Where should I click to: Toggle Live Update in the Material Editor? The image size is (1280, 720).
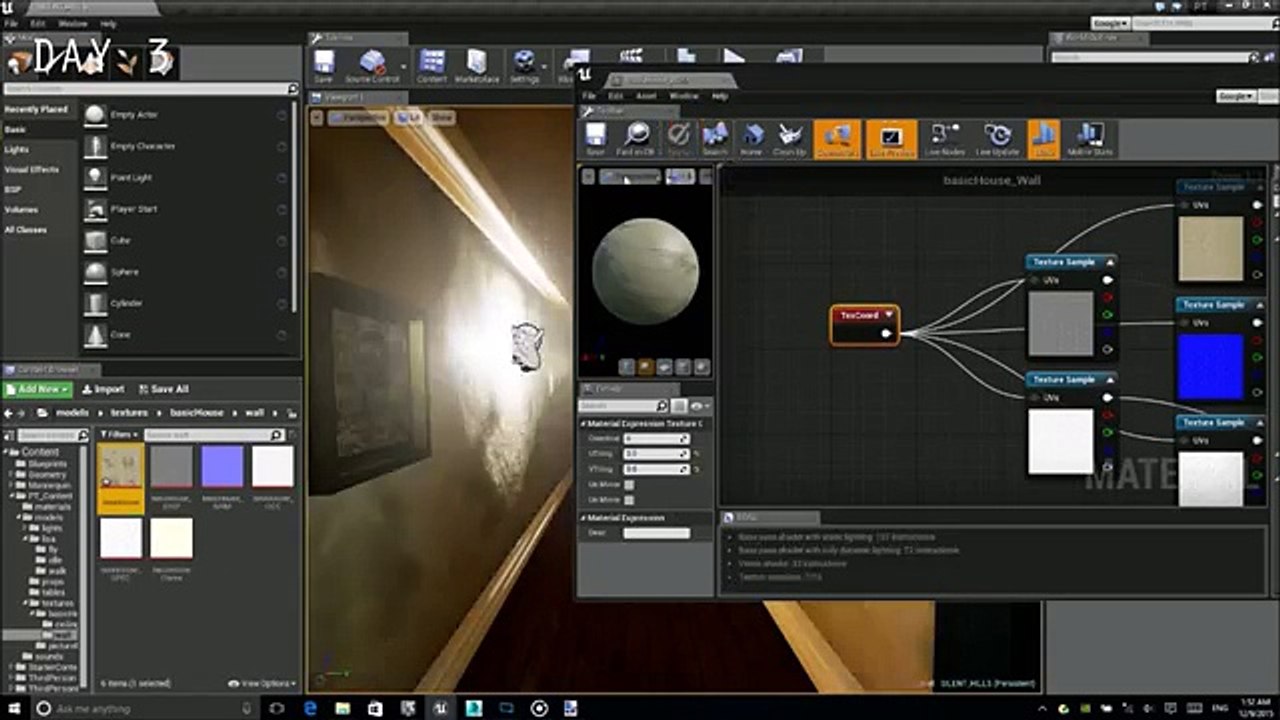997,139
